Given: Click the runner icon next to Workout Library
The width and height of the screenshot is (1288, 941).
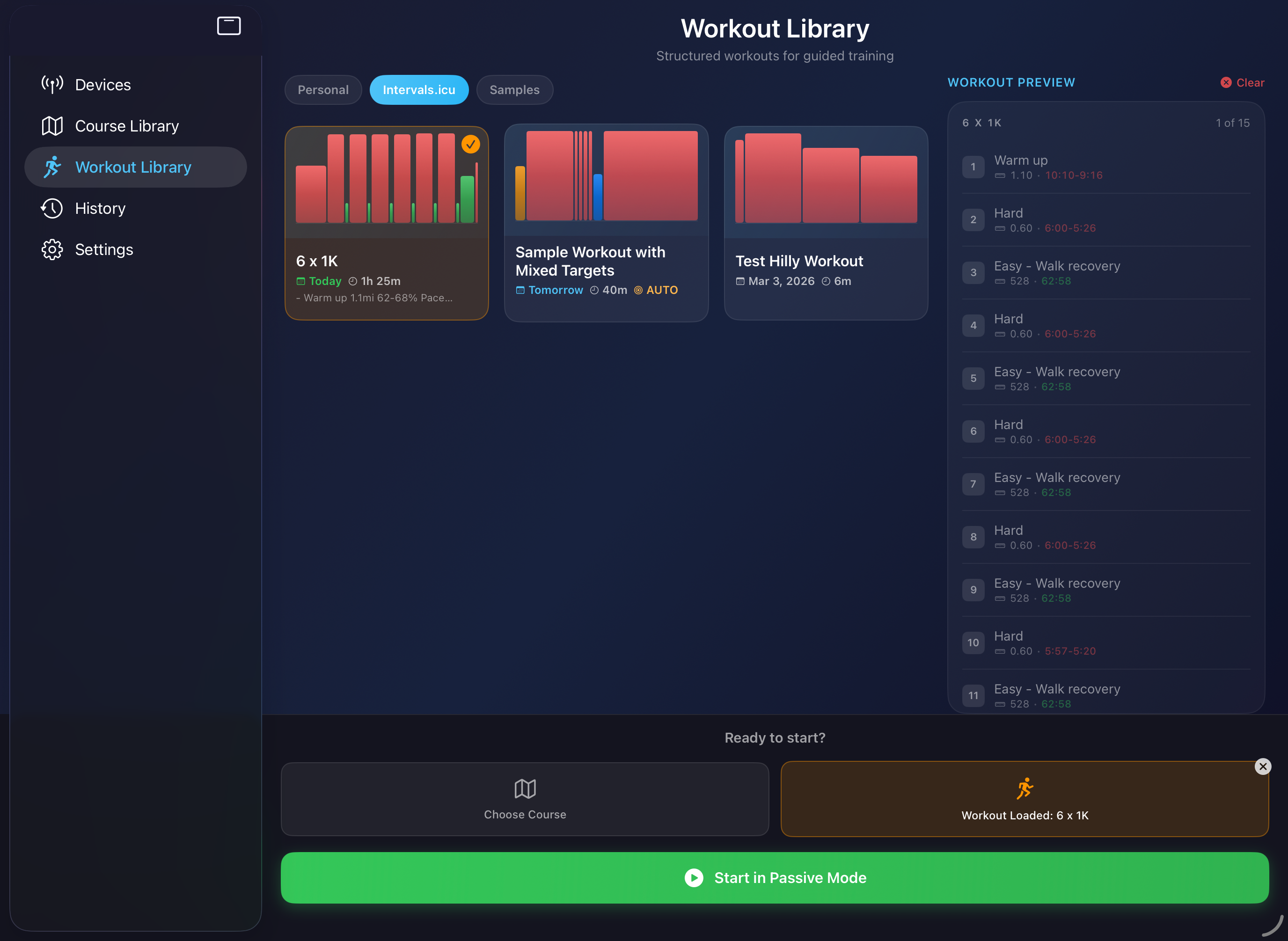Looking at the screenshot, I should click(x=52, y=167).
